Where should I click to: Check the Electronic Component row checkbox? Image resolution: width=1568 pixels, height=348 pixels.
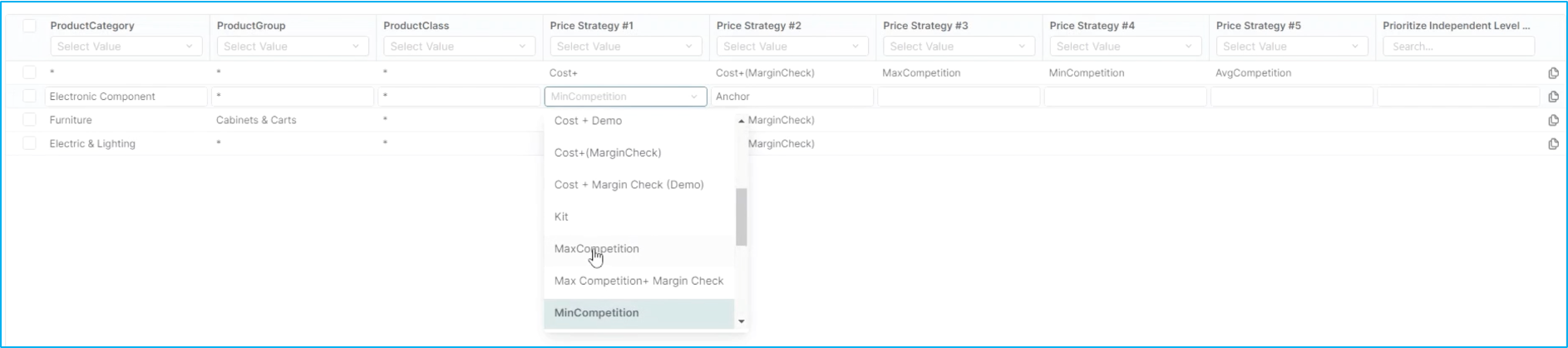[x=29, y=97]
